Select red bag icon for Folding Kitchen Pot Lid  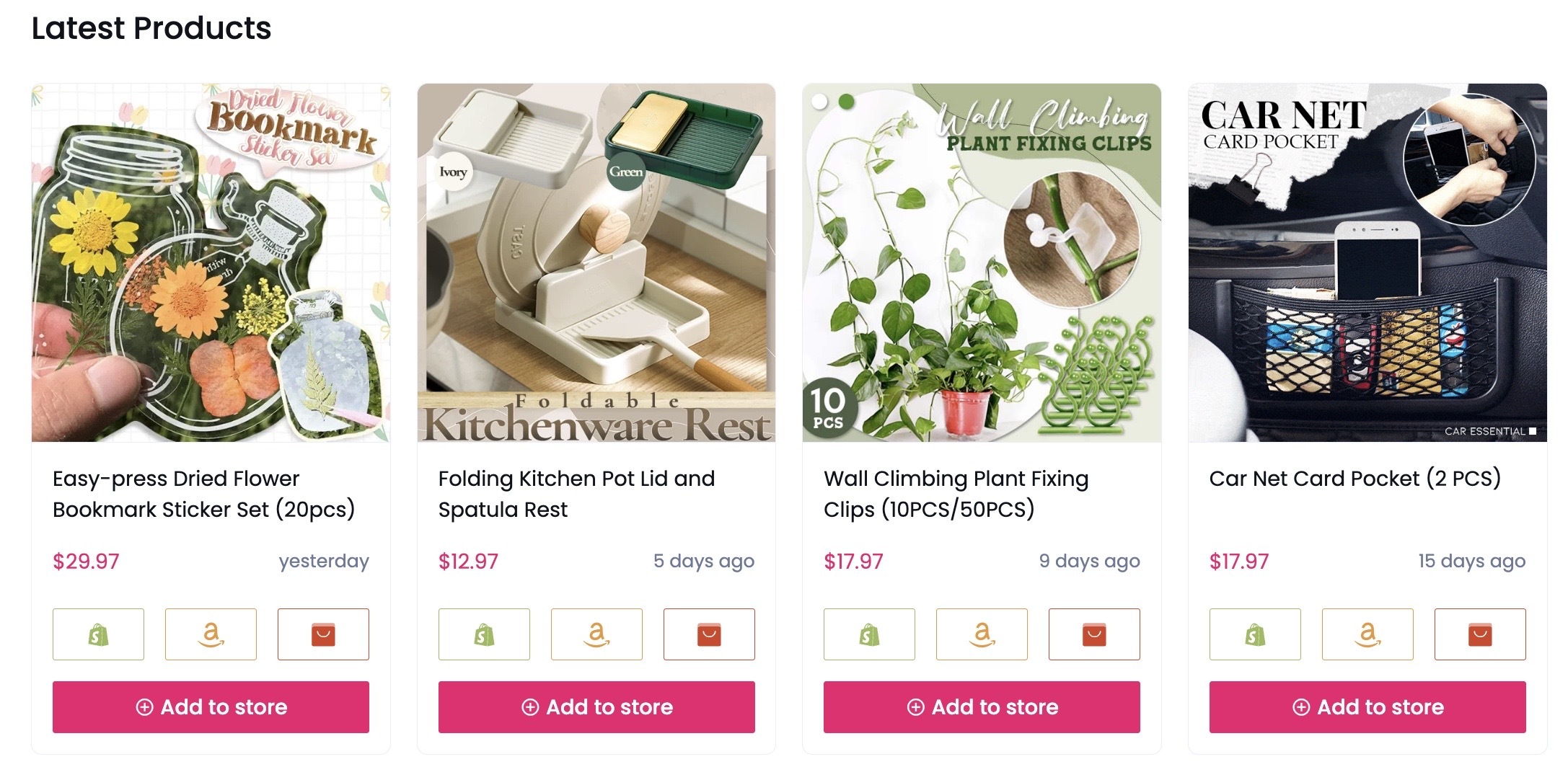click(x=709, y=634)
